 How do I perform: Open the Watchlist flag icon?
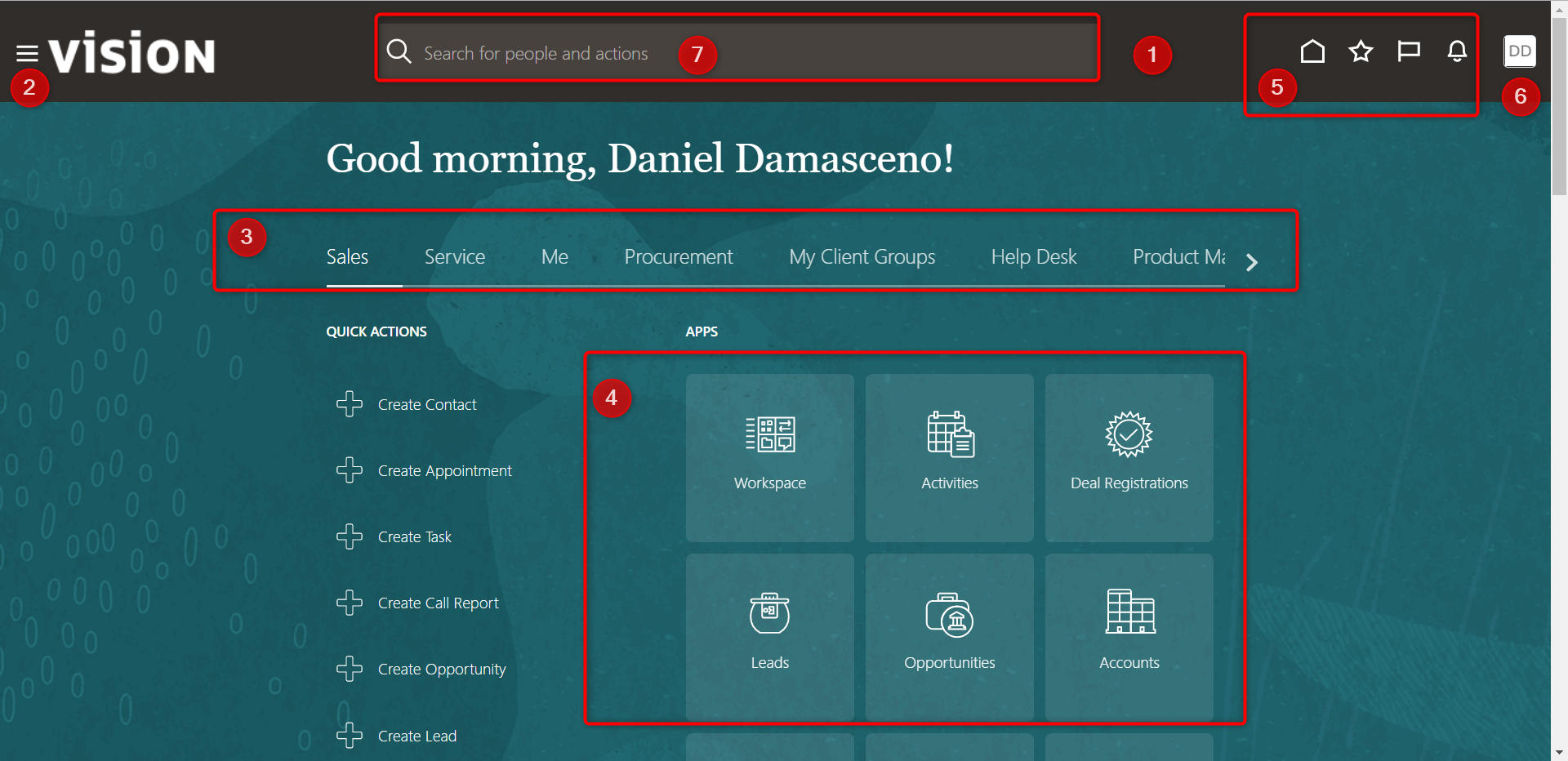(1409, 51)
